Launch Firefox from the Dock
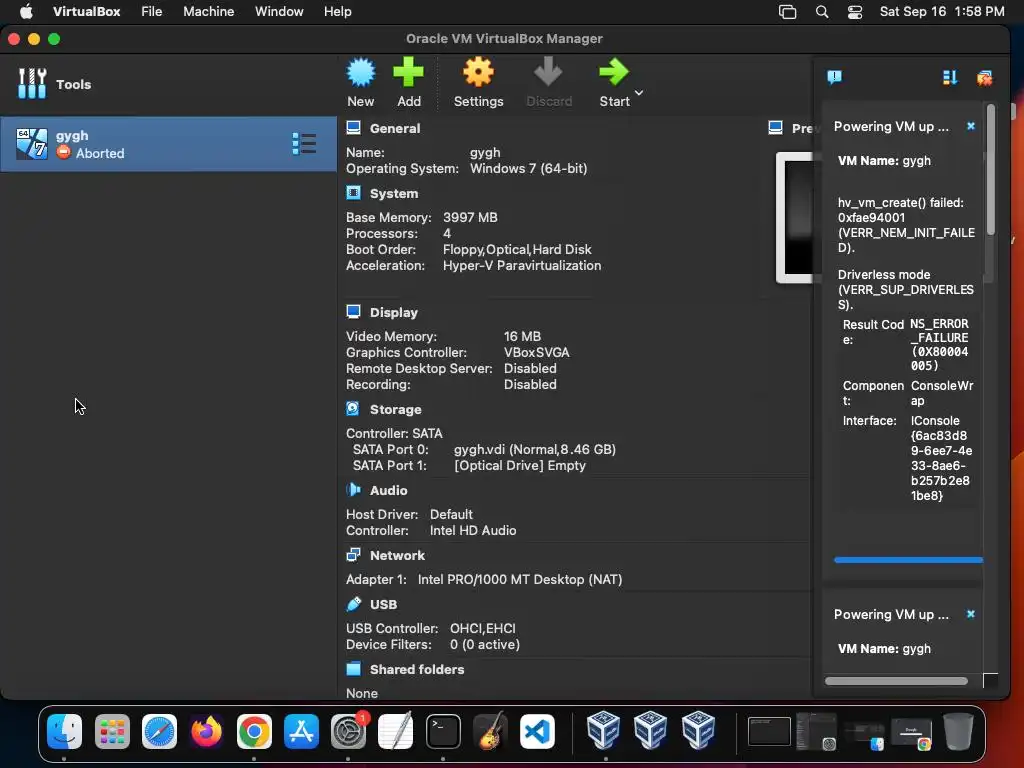Image resolution: width=1024 pixels, height=768 pixels. [206, 731]
